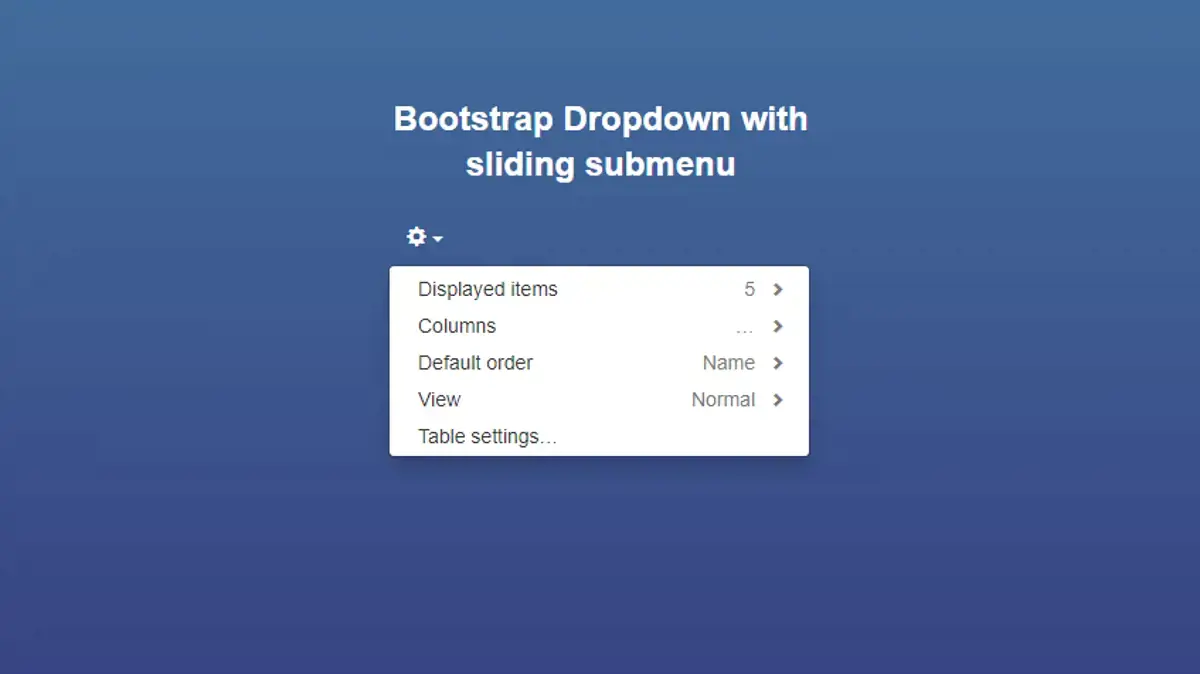1200x674 pixels.
Task: Toggle the caret beside the gear icon
Action: 438,239
